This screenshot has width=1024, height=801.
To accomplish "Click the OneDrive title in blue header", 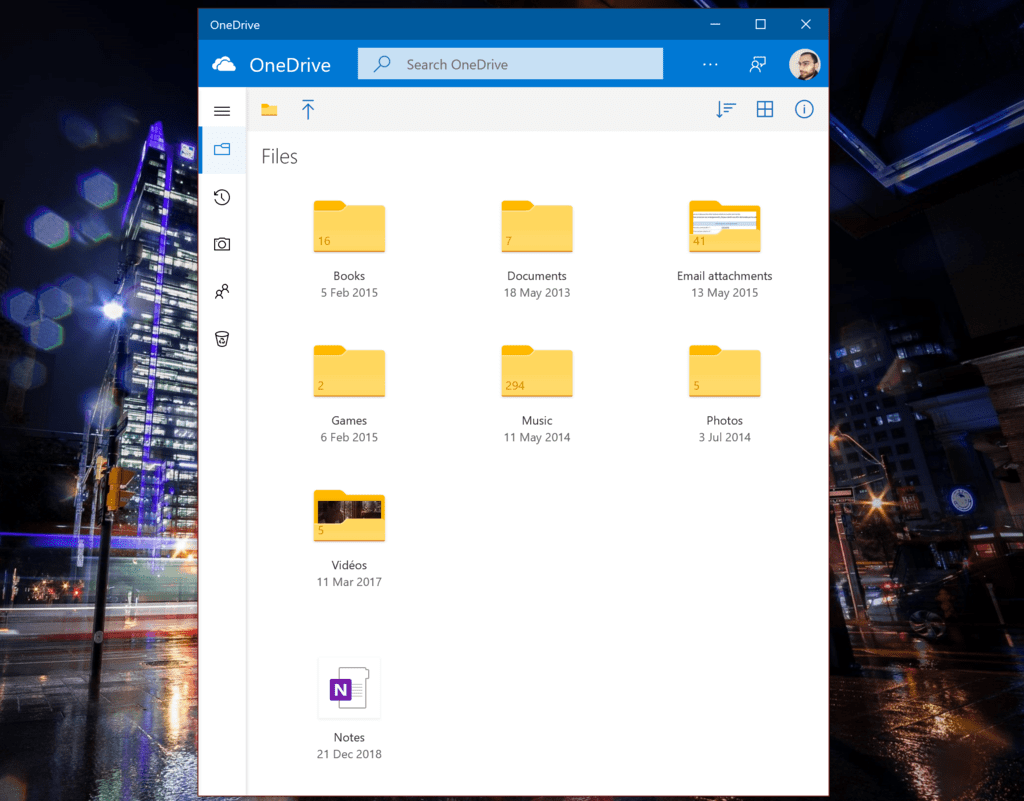I will click(x=290, y=65).
